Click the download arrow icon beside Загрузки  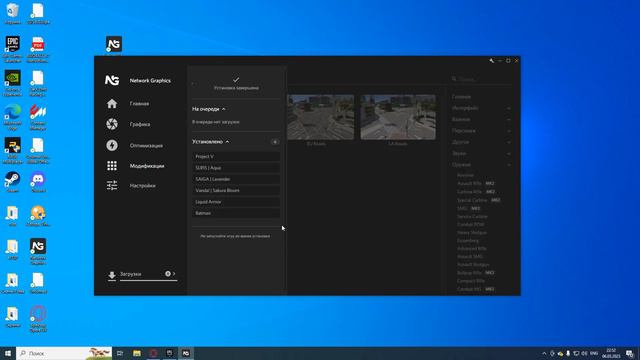pos(112,275)
